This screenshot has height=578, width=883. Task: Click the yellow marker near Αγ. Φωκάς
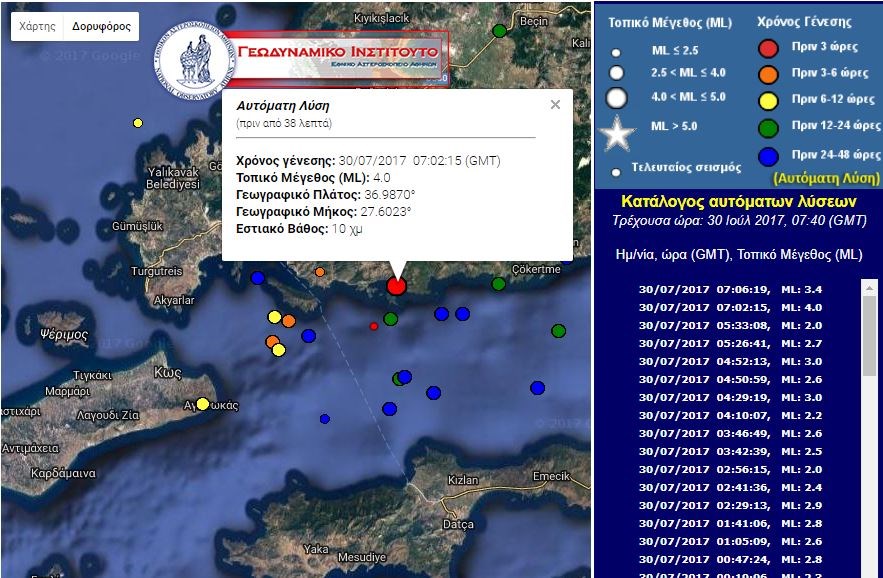pyautogui.click(x=202, y=404)
